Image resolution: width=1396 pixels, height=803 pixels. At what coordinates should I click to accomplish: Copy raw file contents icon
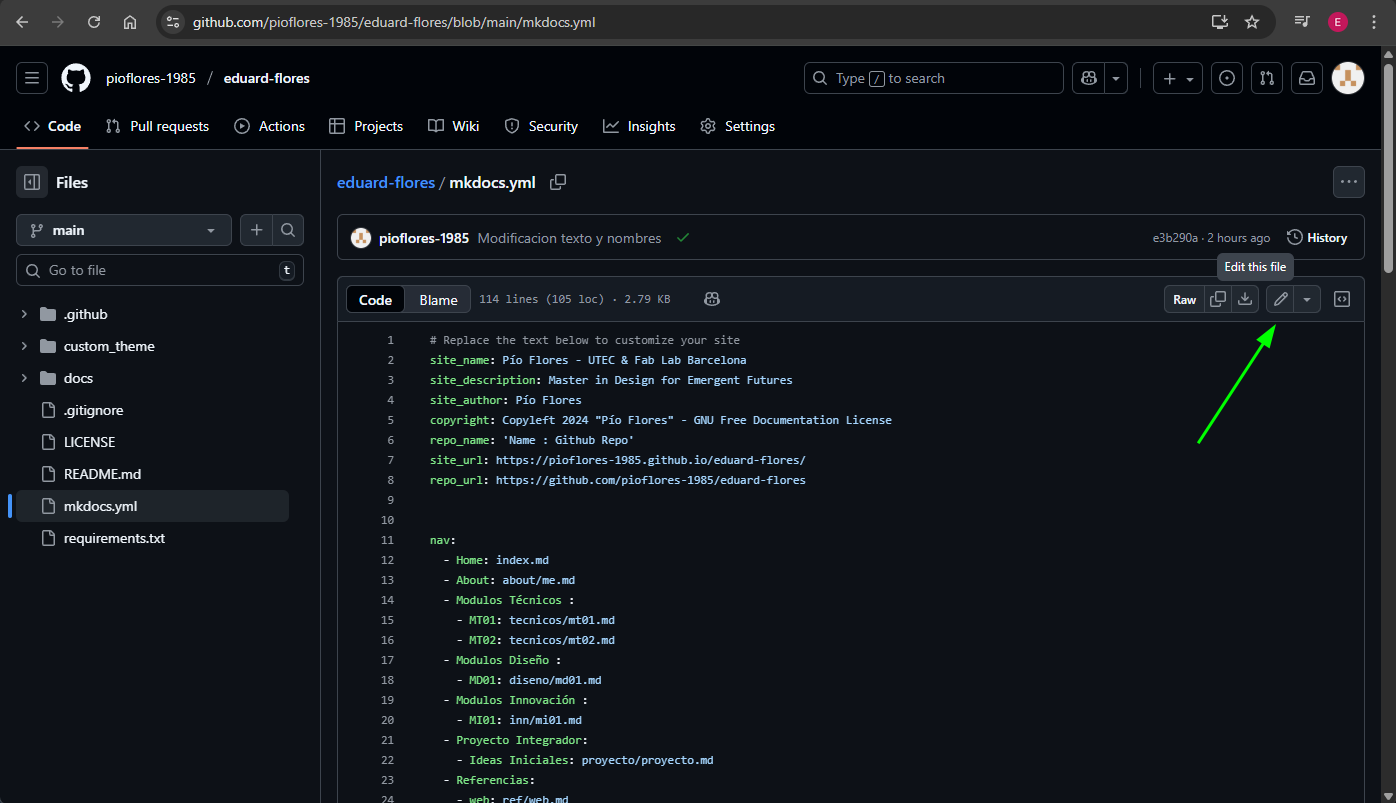(1218, 299)
